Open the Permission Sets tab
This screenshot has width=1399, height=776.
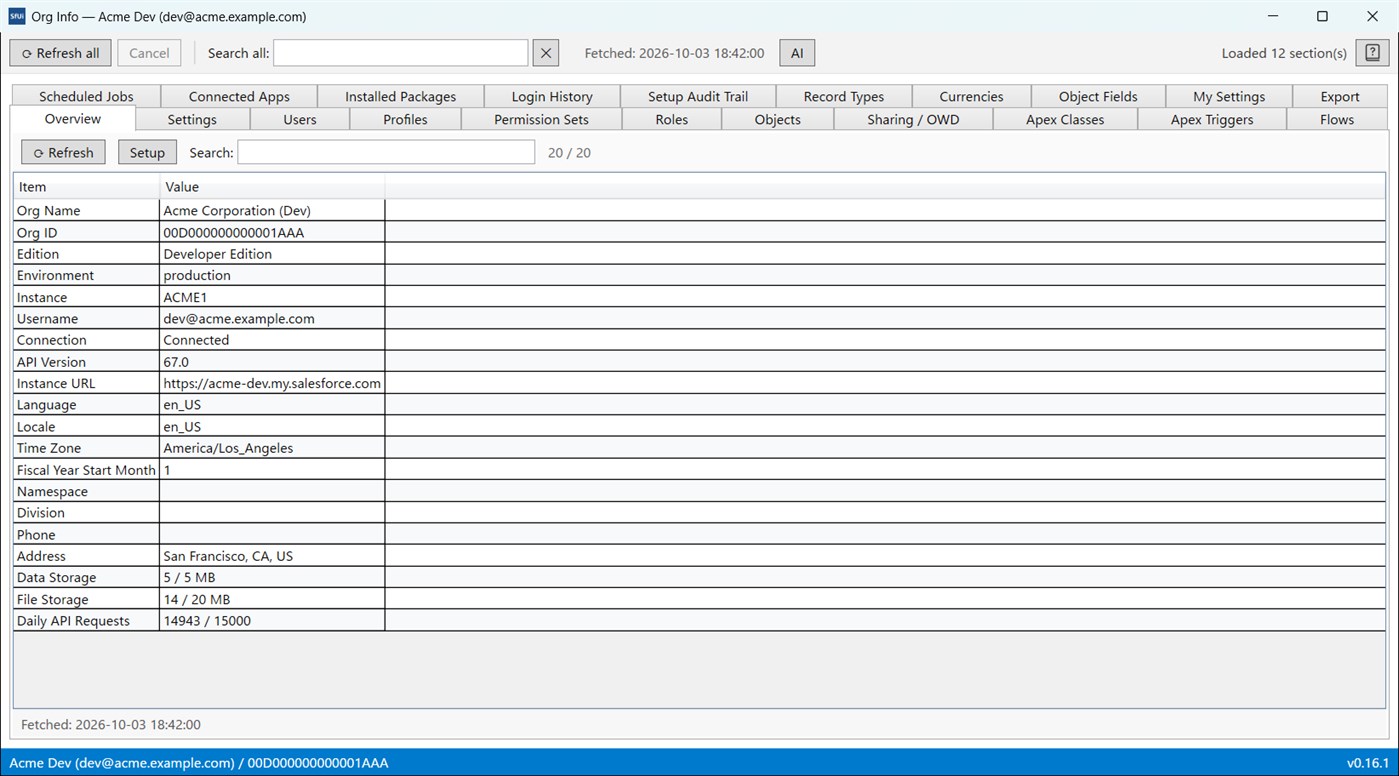pos(541,119)
